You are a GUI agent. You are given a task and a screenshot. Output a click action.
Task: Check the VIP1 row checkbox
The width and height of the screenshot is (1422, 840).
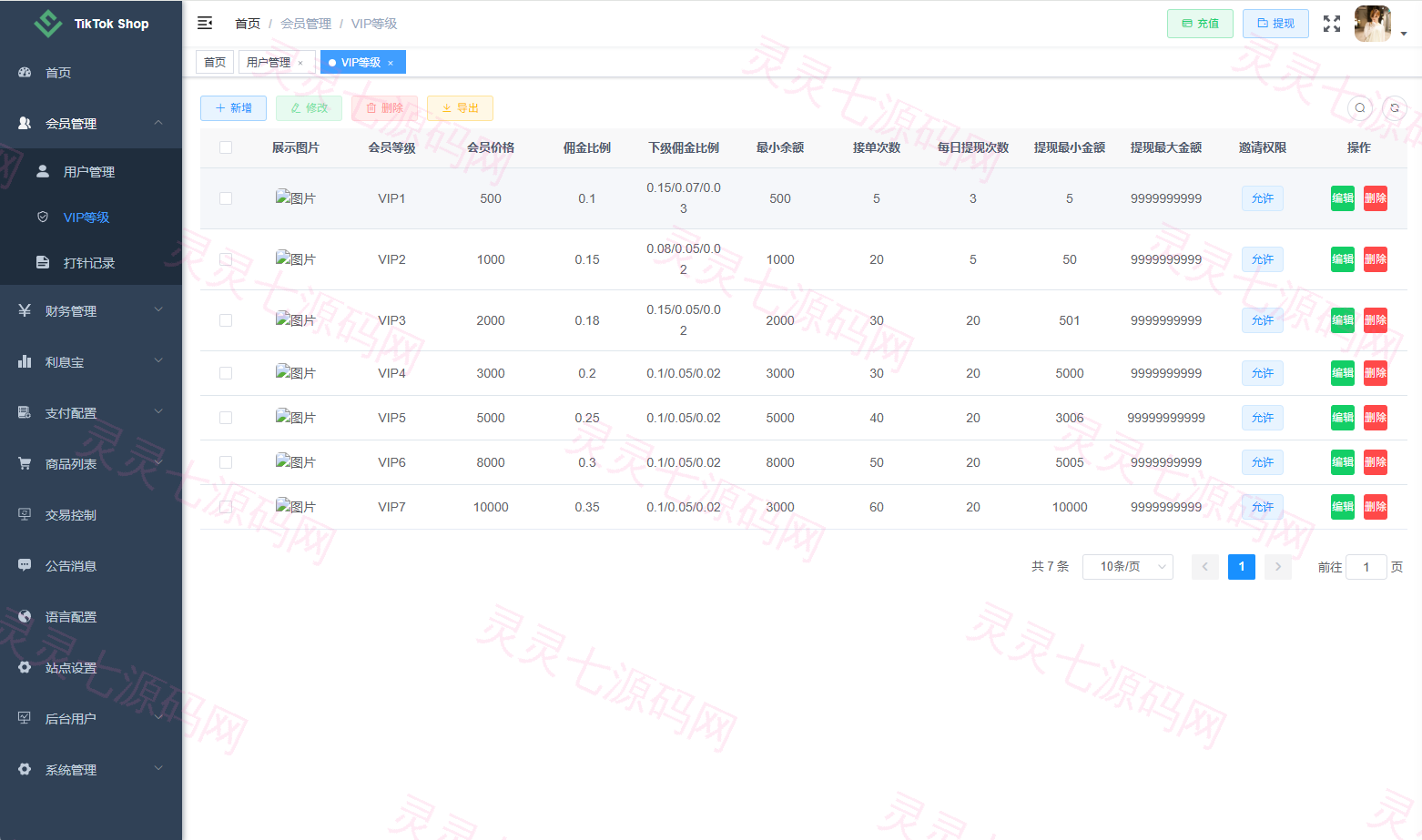point(226,198)
